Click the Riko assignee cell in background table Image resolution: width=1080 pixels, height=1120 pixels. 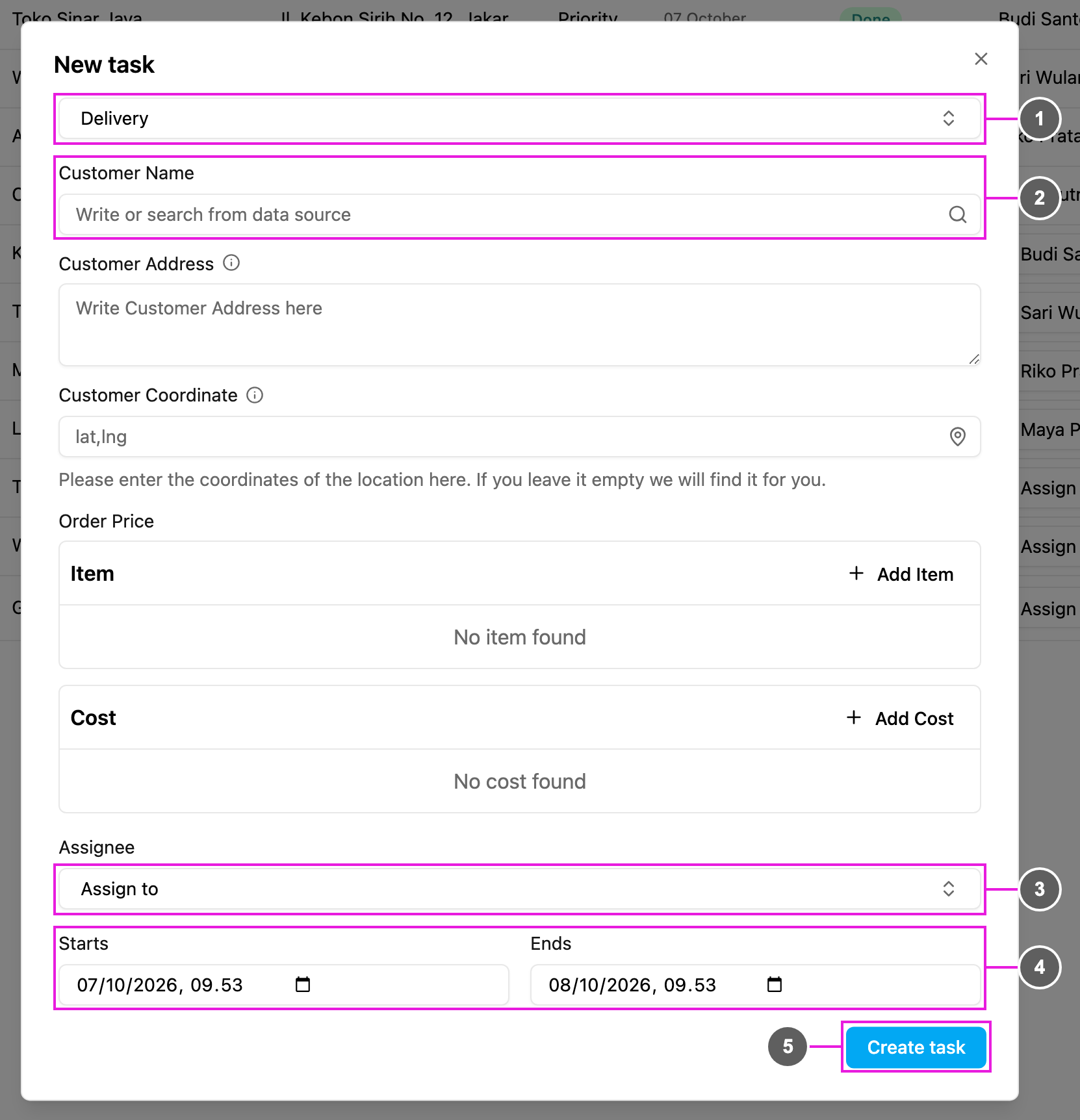1049,371
